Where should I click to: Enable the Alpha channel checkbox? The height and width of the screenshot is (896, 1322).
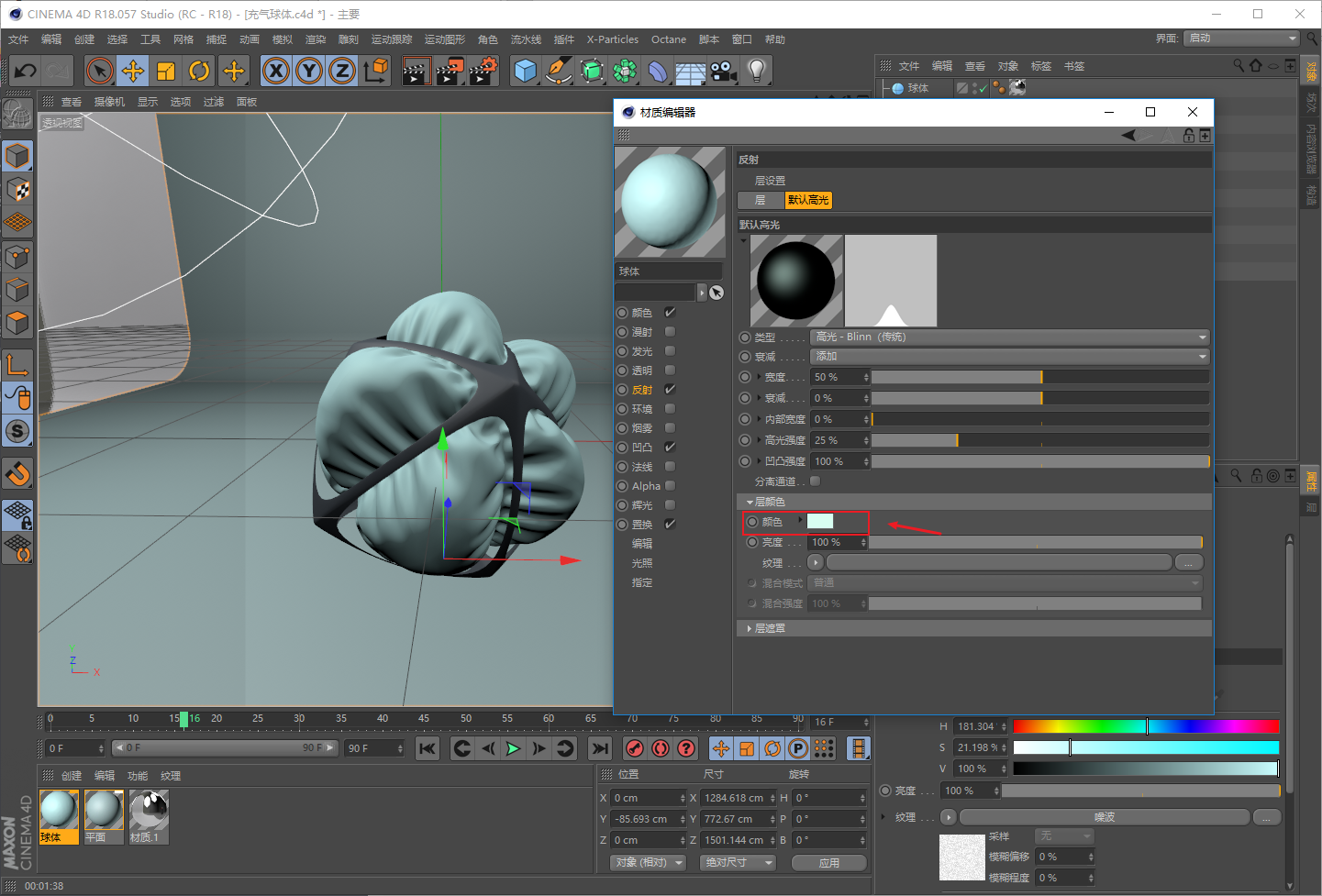click(670, 486)
